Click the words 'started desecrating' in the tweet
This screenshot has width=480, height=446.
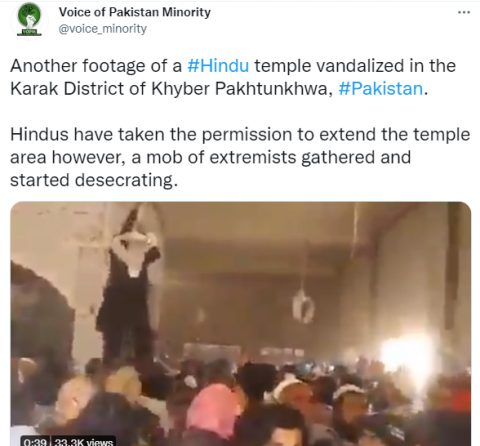tap(92, 180)
